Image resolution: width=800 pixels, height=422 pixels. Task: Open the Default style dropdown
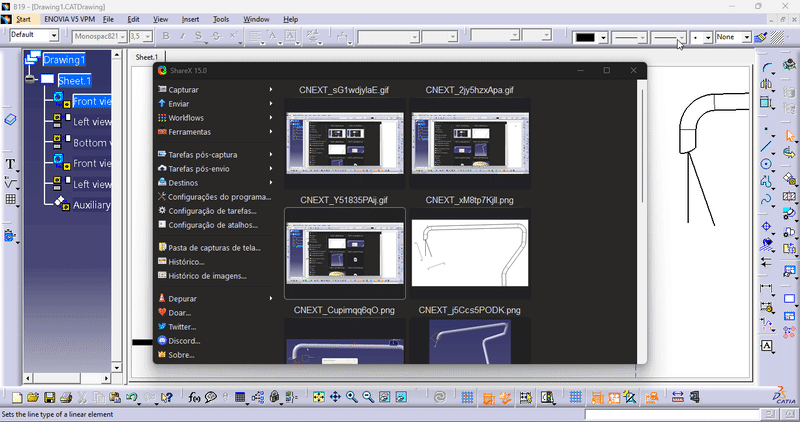tap(54, 36)
